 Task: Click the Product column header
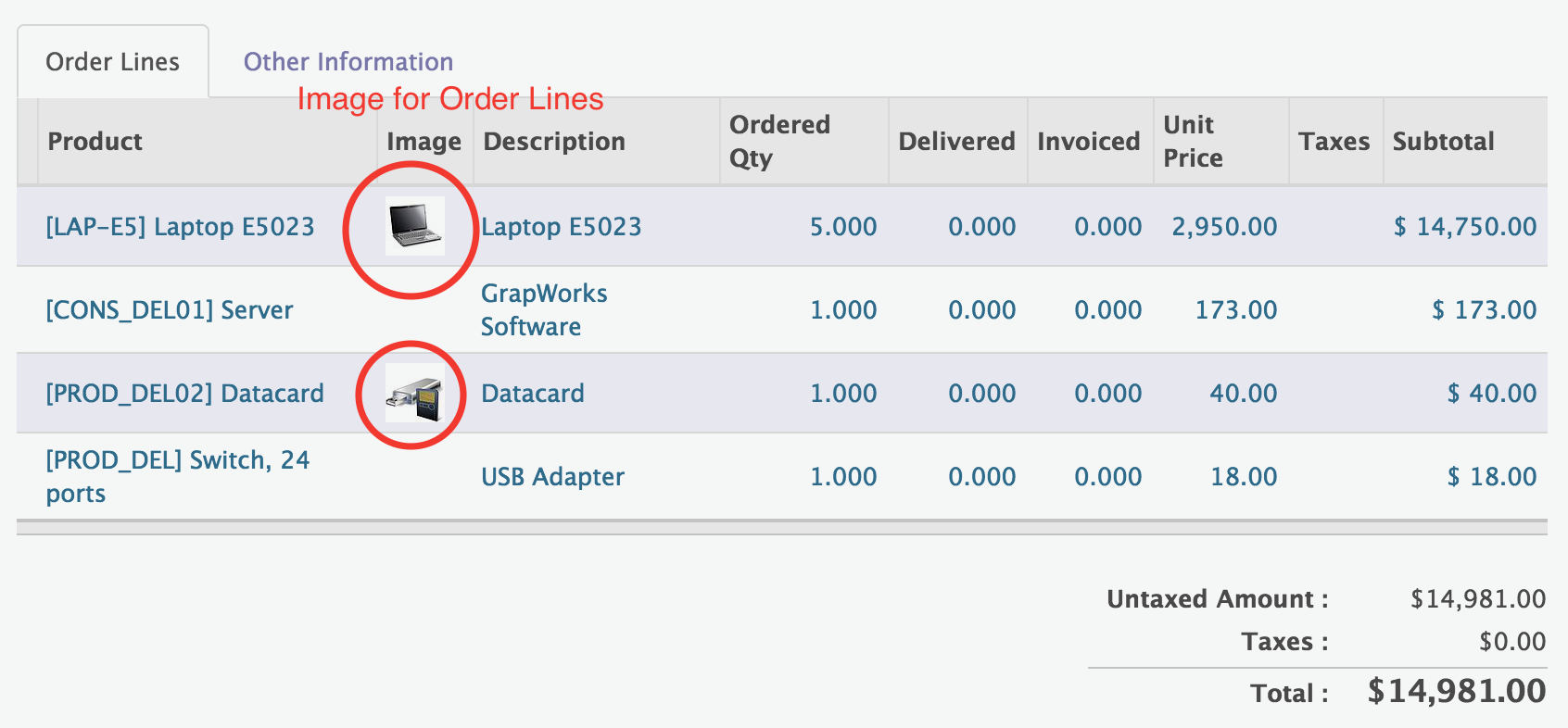pyautogui.click(x=95, y=141)
